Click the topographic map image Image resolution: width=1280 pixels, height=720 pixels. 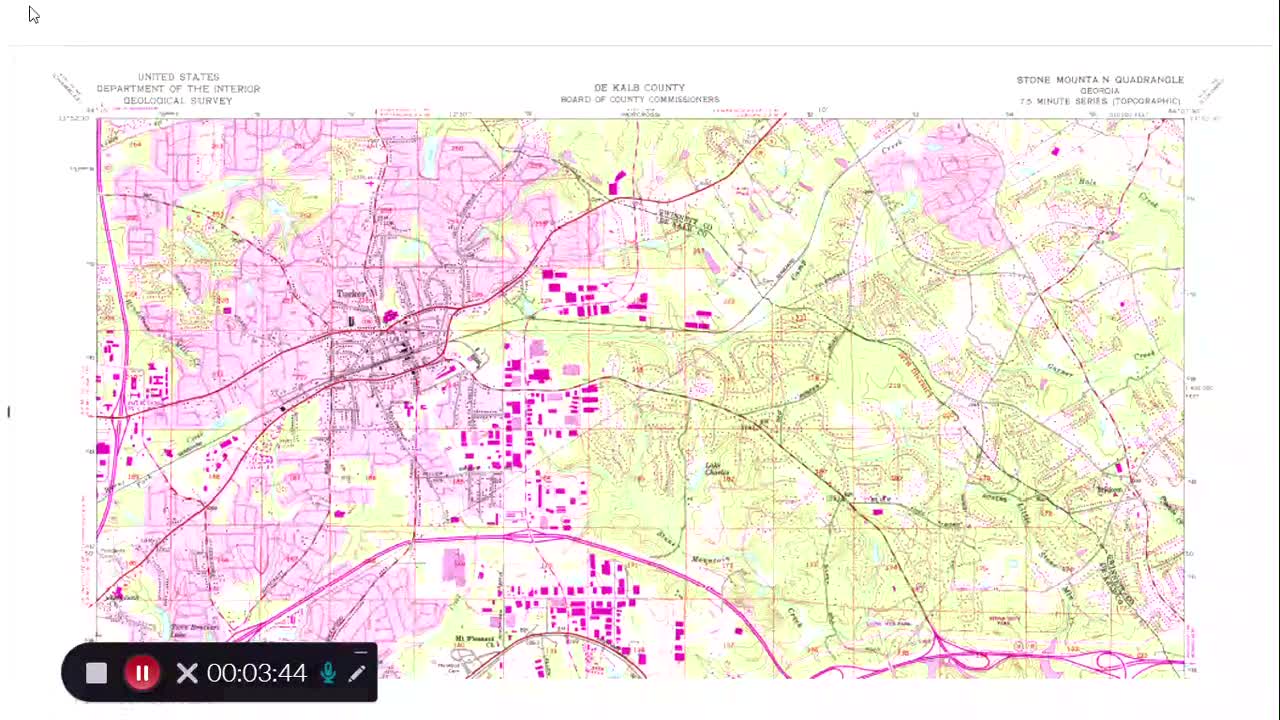[x=640, y=397]
